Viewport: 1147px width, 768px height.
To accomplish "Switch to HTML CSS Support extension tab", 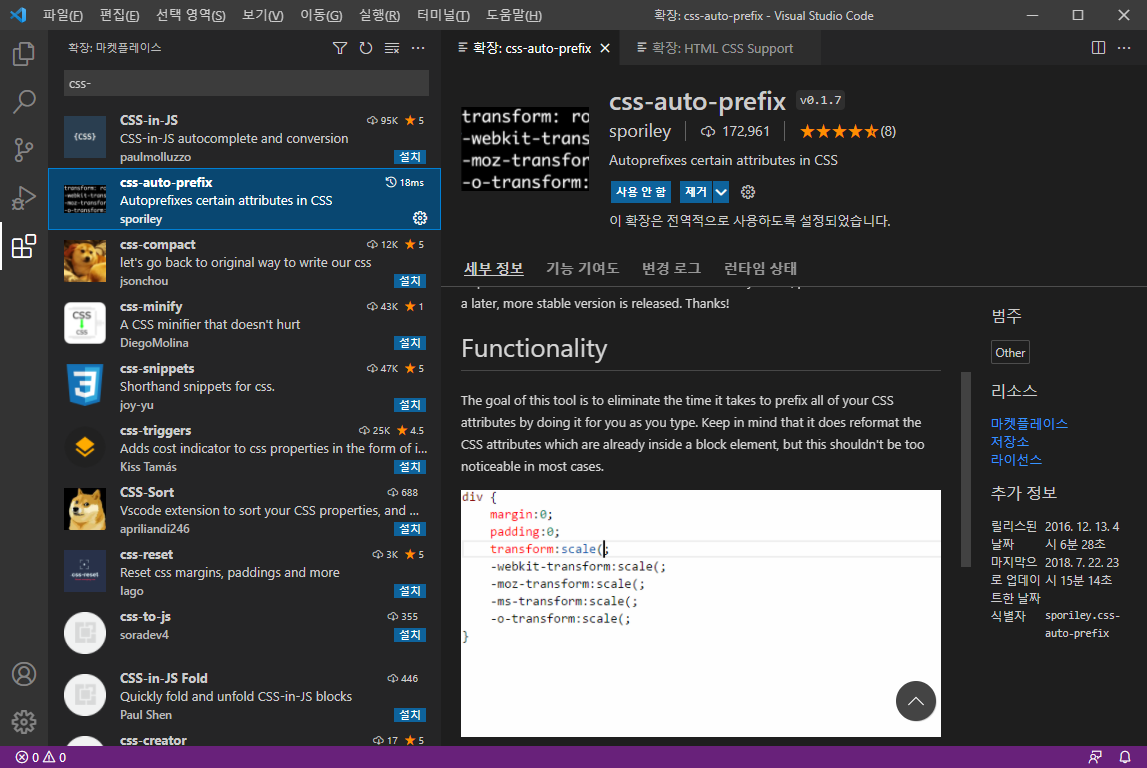I will 720,48.
